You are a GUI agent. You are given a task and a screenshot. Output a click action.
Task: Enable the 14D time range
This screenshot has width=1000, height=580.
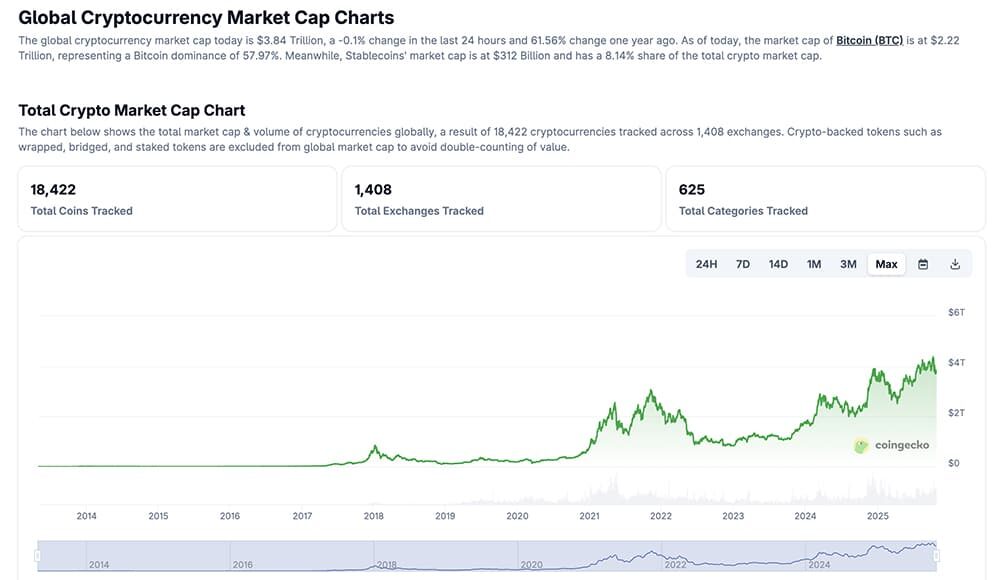pyautogui.click(x=778, y=263)
